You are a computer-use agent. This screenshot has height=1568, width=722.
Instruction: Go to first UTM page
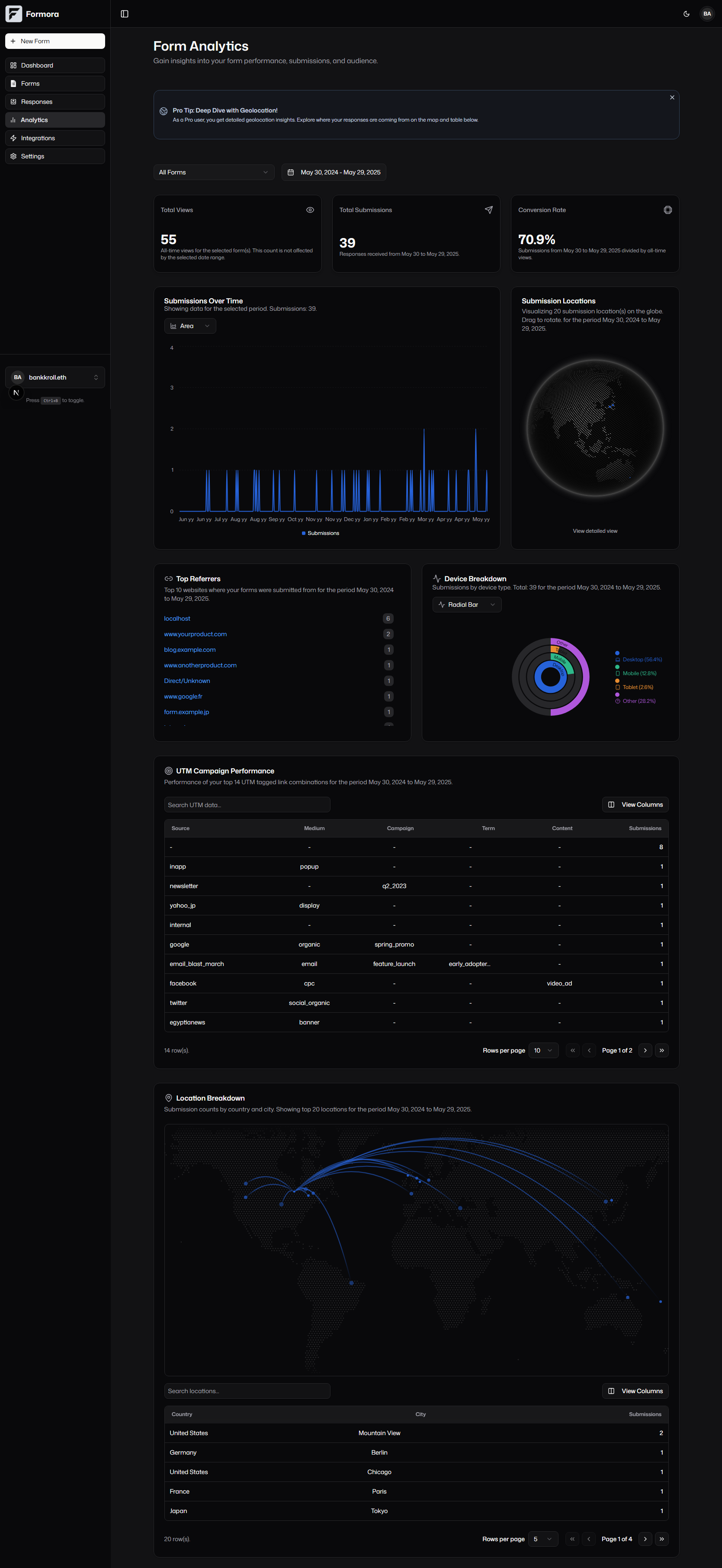click(572, 1051)
